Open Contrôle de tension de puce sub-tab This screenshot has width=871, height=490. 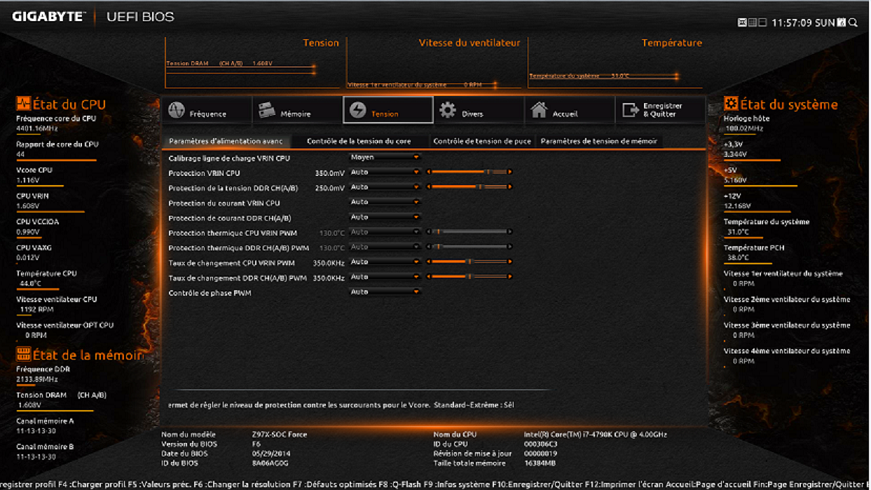click(482, 141)
